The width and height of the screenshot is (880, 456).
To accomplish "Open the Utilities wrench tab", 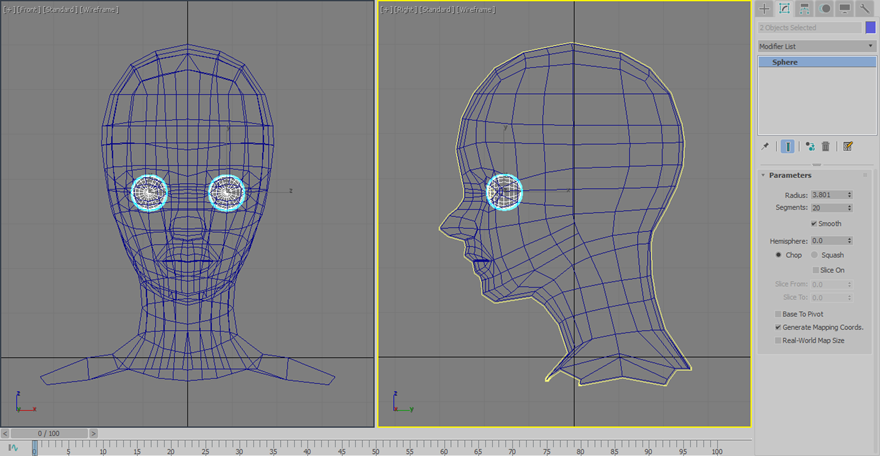I will coord(864,8).
